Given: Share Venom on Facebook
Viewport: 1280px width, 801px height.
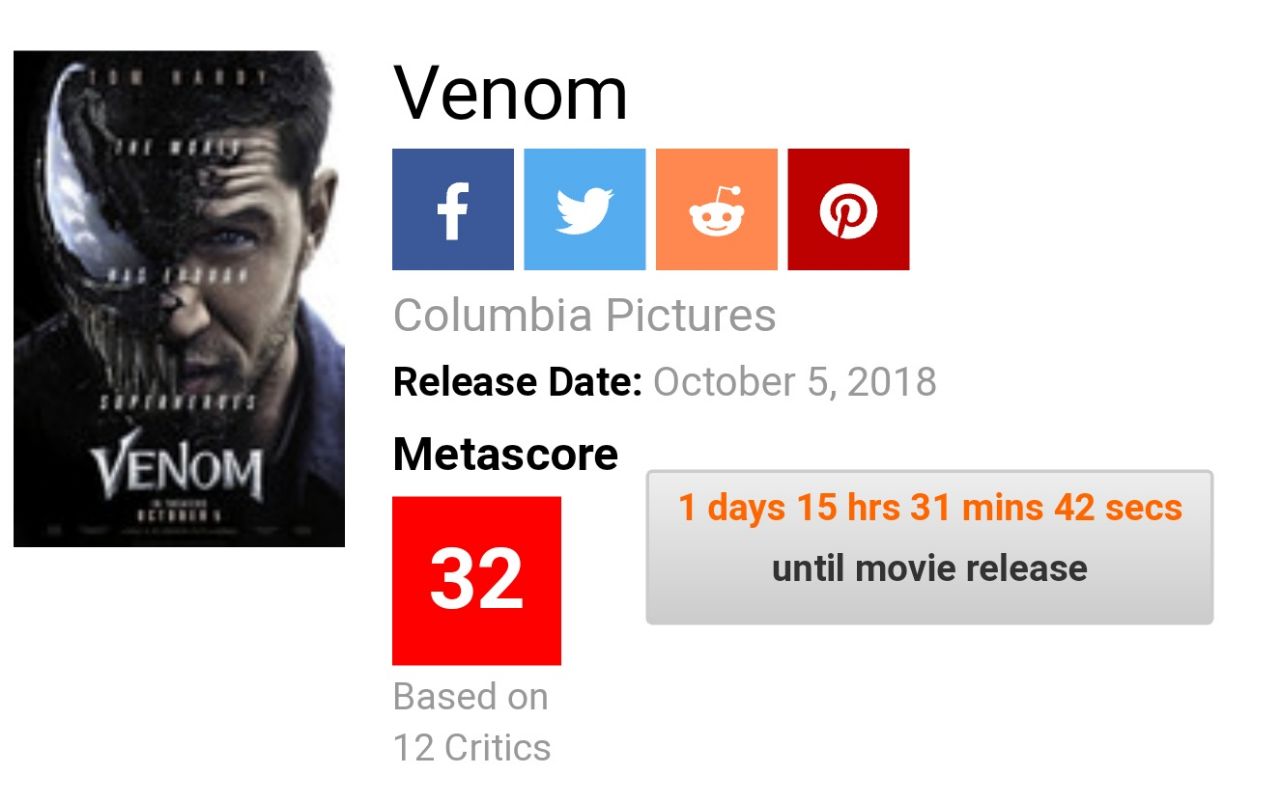Looking at the screenshot, I should pyautogui.click(x=452, y=210).
